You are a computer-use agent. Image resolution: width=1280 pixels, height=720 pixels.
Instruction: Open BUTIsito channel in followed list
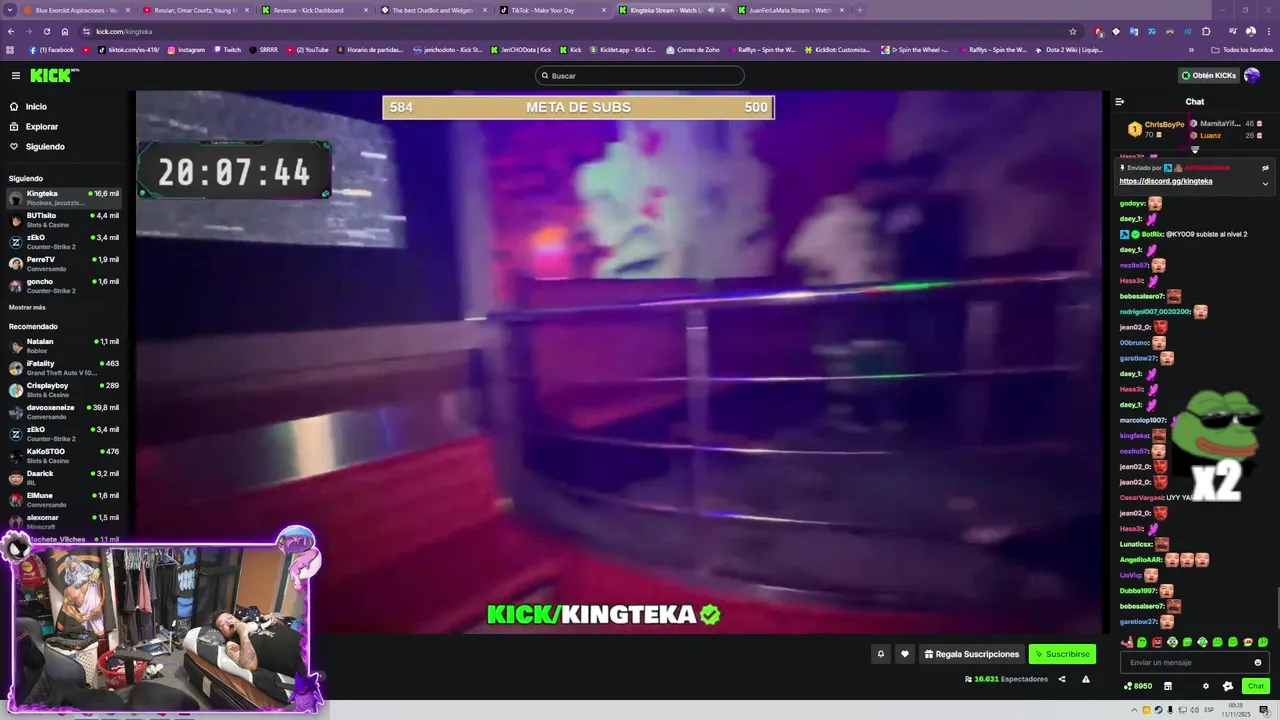pyautogui.click(x=64, y=219)
